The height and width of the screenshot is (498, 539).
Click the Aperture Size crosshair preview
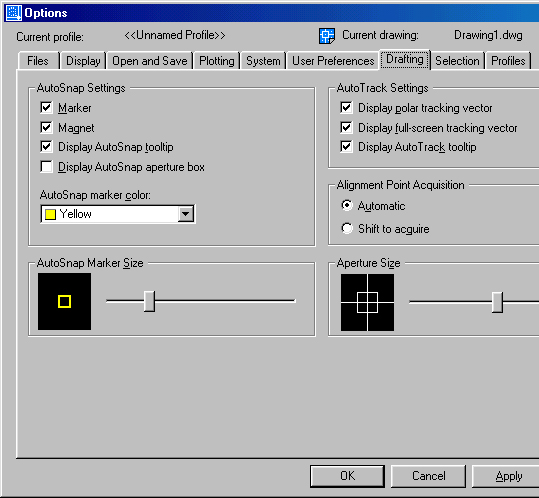pos(367,302)
